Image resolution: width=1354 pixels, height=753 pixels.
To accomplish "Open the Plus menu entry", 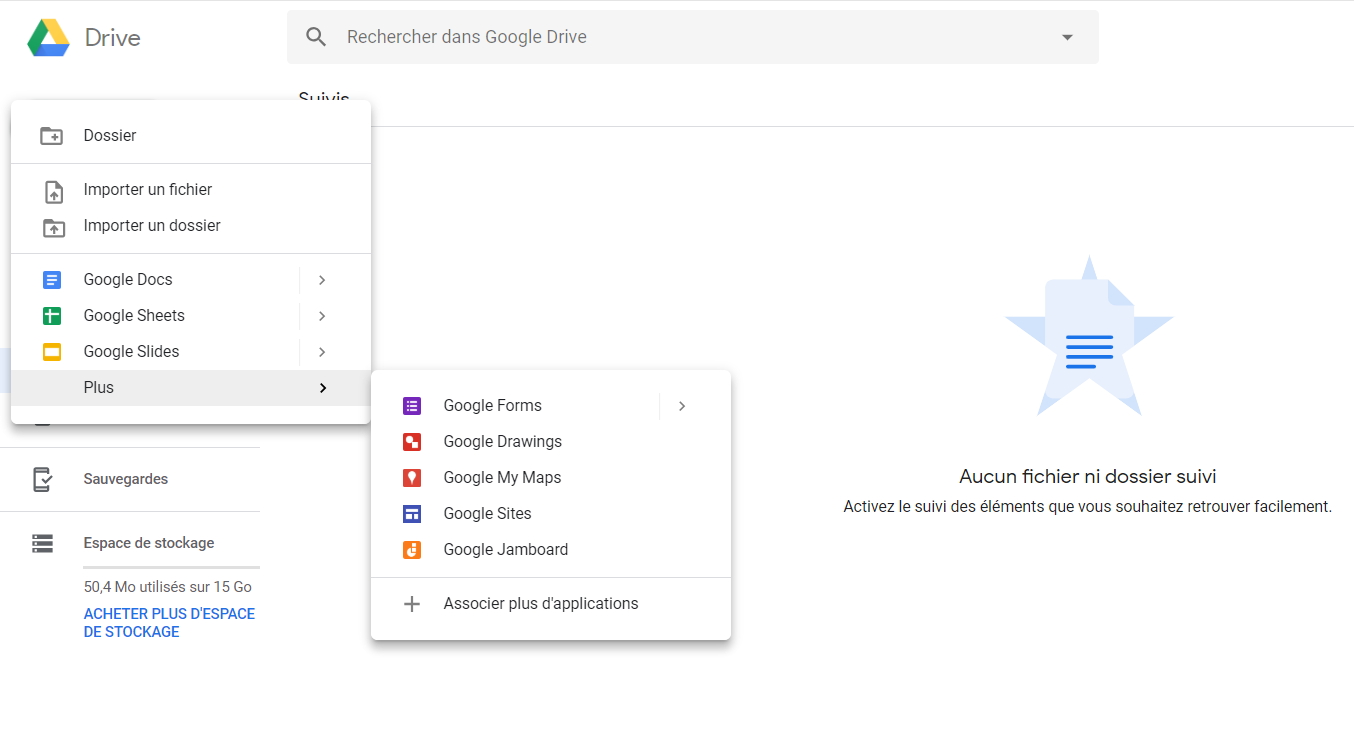I will click(191, 388).
